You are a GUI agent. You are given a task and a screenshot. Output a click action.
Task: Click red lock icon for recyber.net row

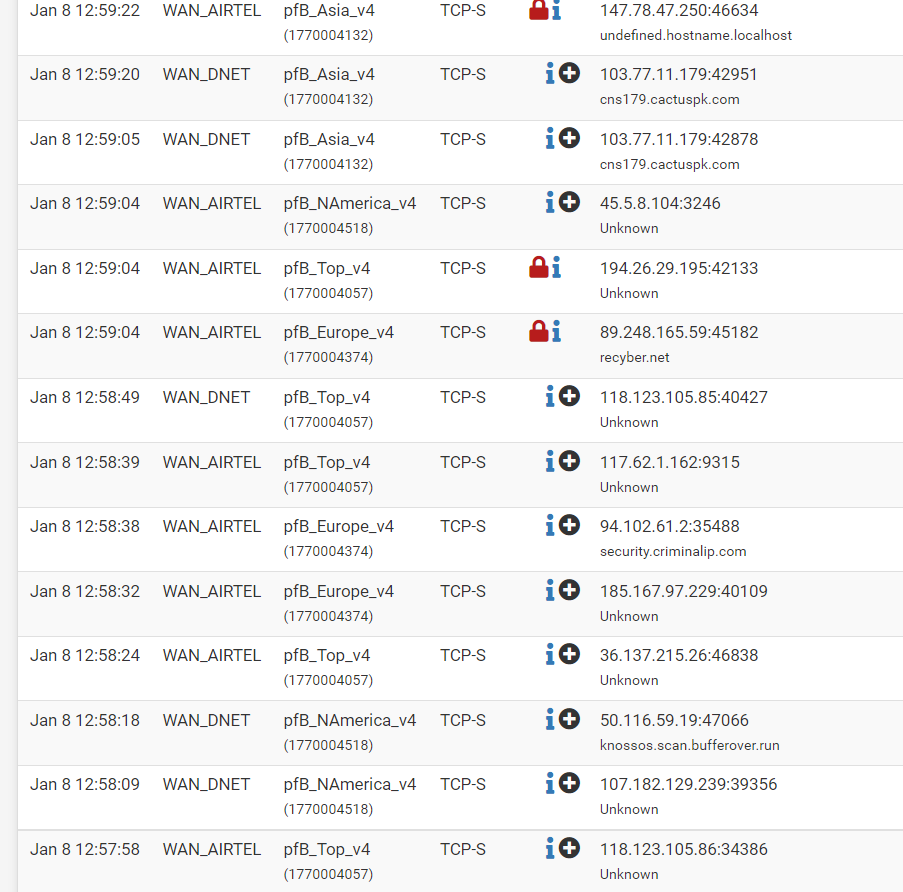click(538, 331)
